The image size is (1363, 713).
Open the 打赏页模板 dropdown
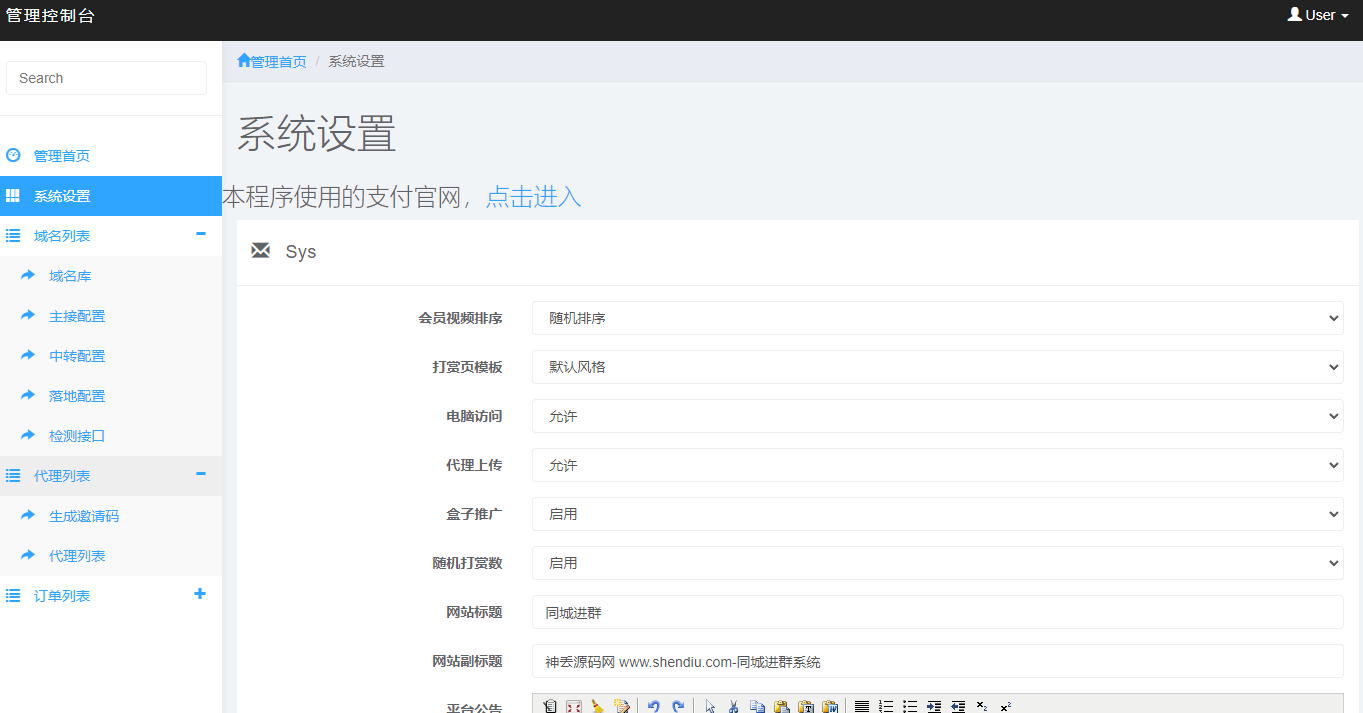936,366
